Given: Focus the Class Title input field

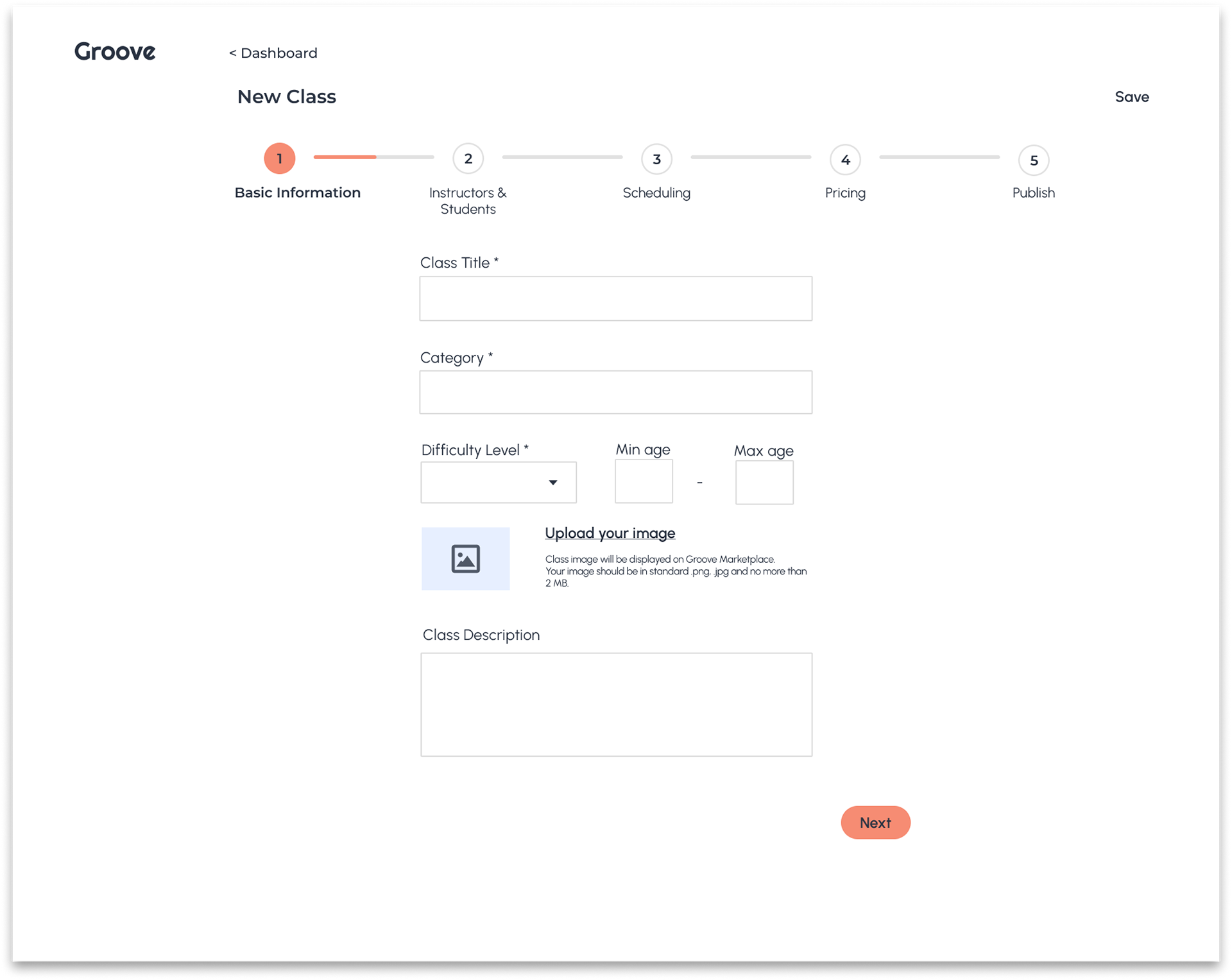Looking at the screenshot, I should 615,299.
